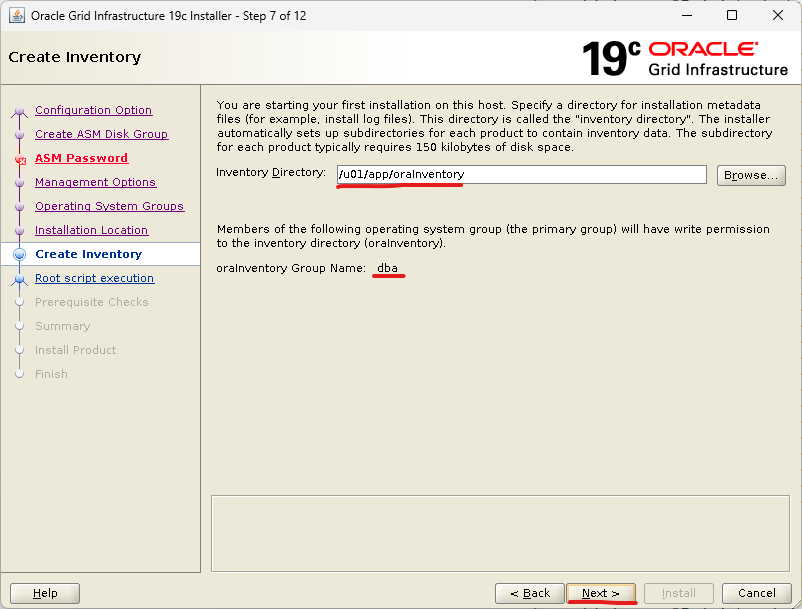This screenshot has height=609, width=802.
Task: Click the Inventory Directory text field
Action: 522,174
